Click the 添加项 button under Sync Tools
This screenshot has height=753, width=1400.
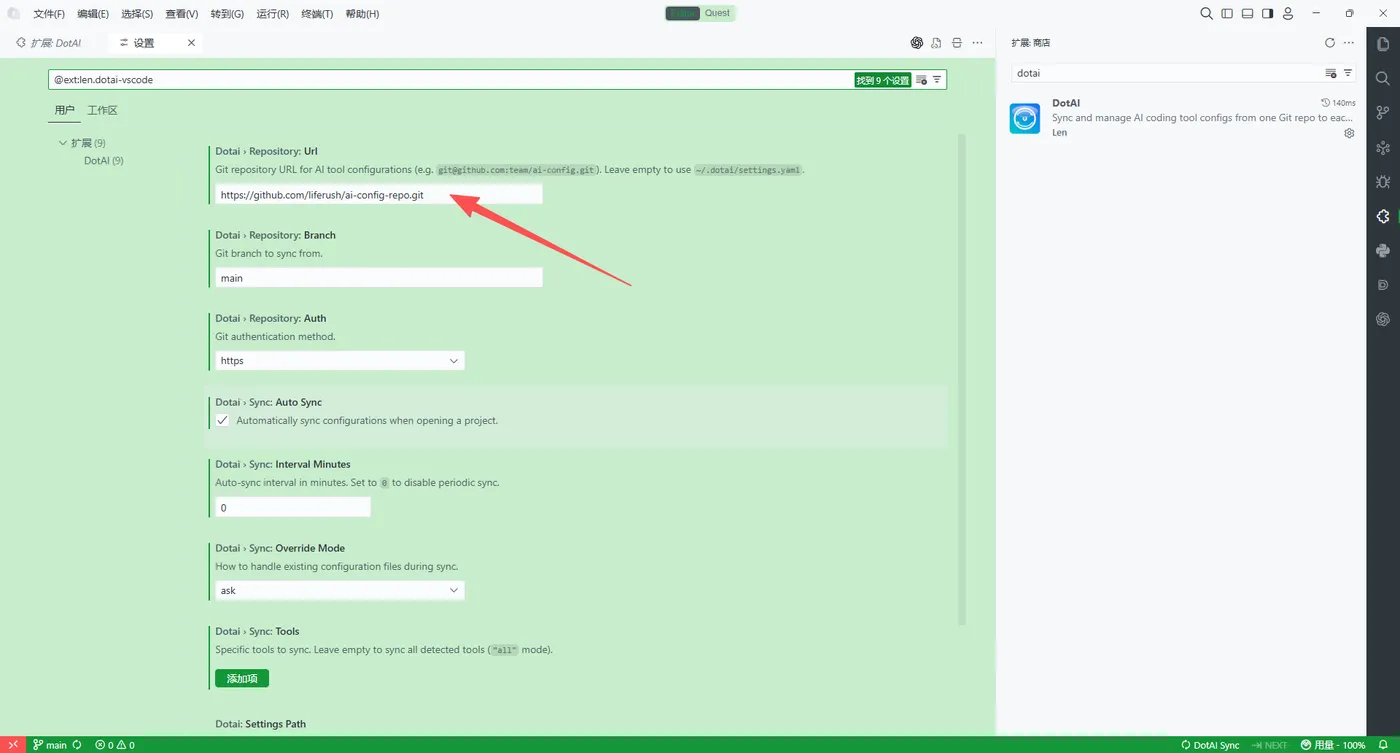pyautogui.click(x=242, y=678)
